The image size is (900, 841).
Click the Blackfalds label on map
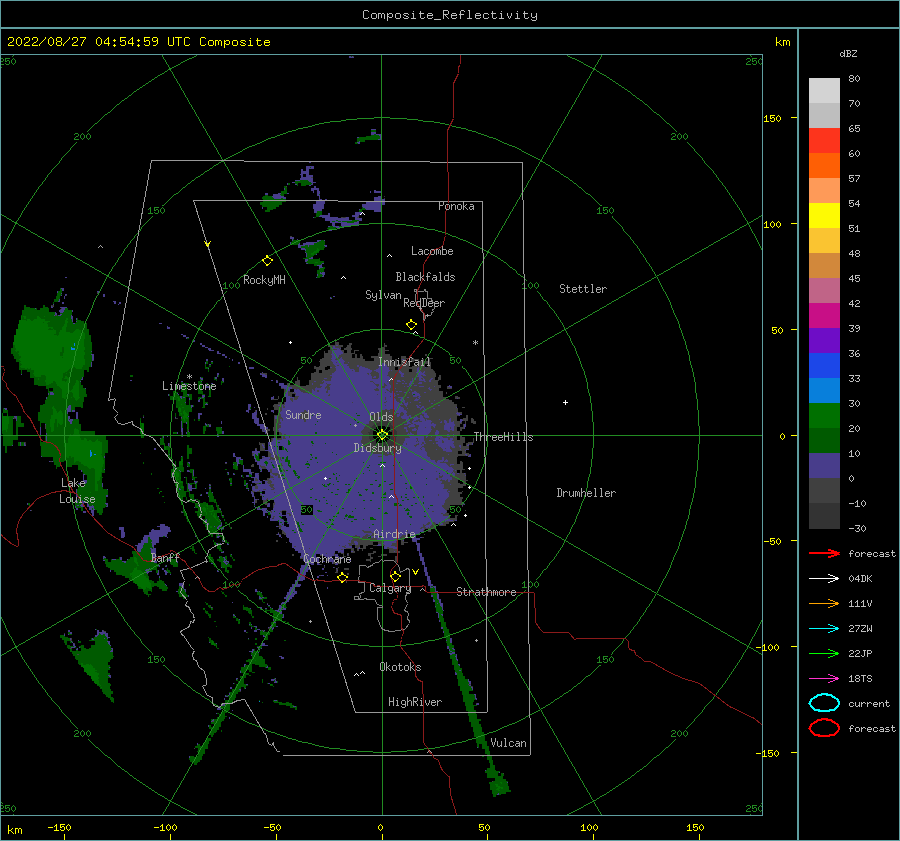point(425,277)
